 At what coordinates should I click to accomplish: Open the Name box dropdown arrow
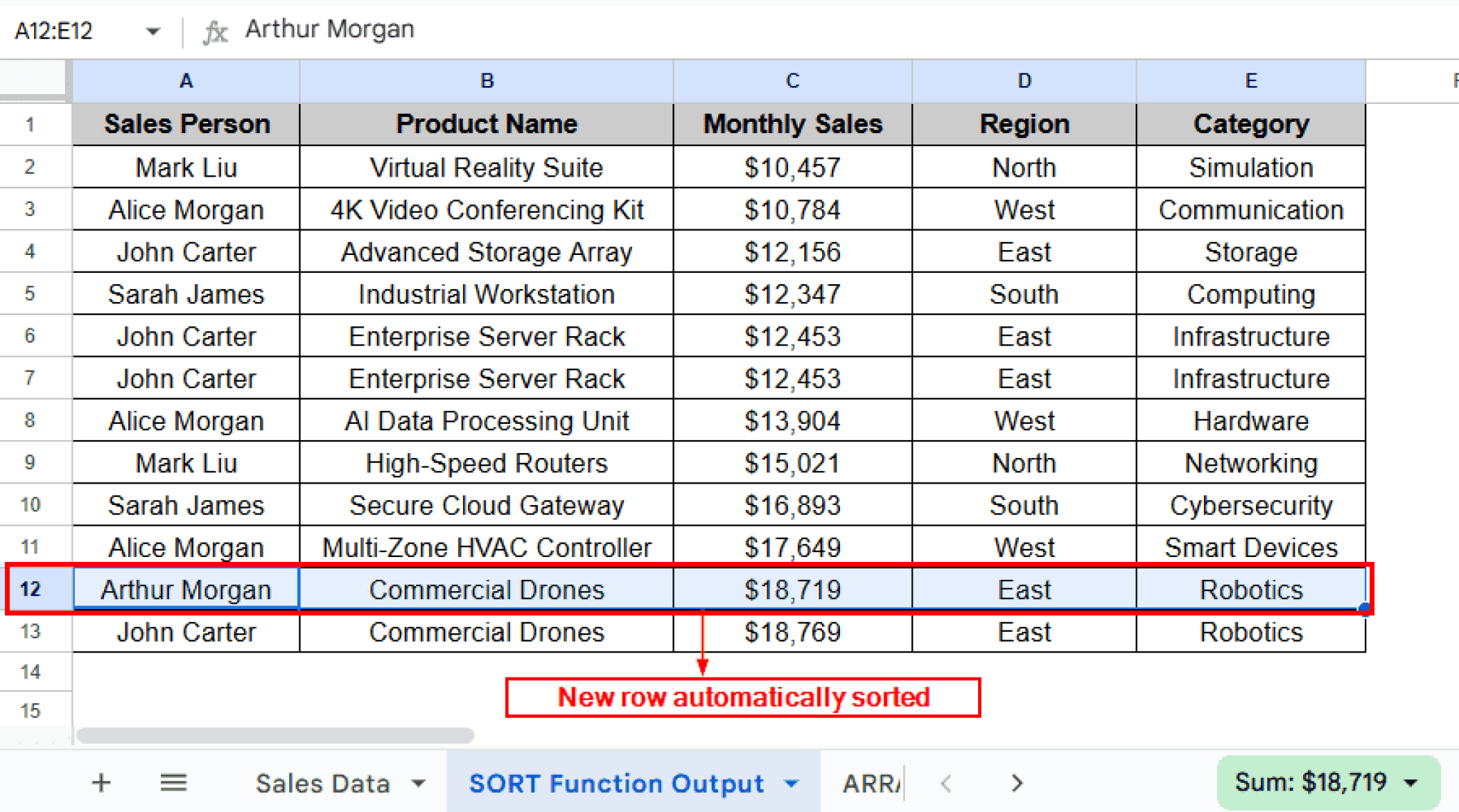(x=151, y=31)
